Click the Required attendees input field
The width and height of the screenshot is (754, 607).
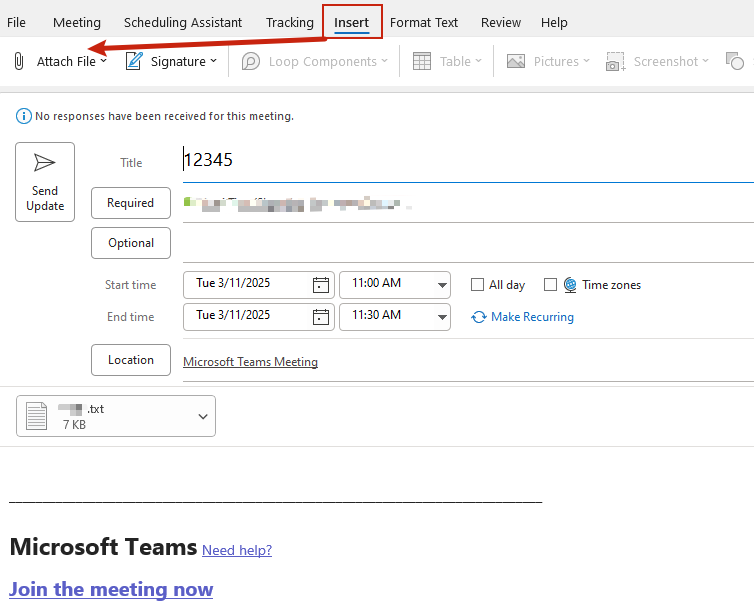tap(468, 204)
